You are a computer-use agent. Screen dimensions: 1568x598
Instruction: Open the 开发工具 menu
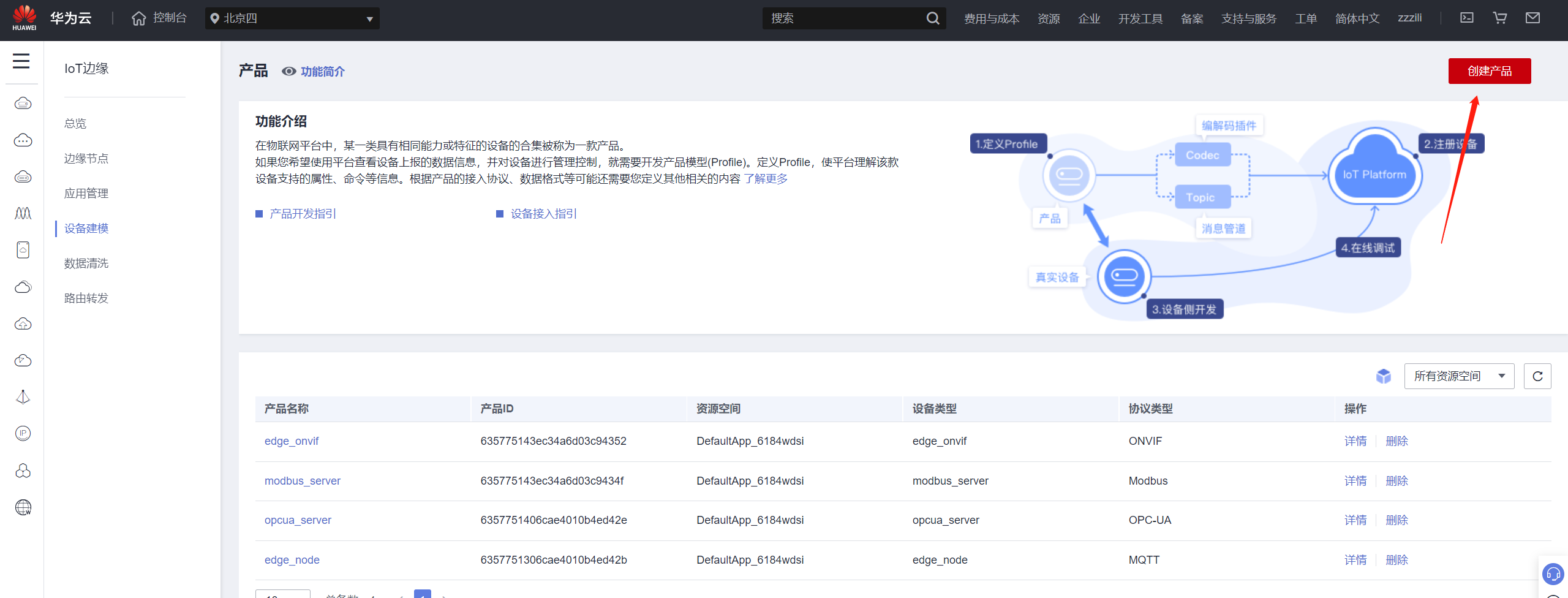pyautogui.click(x=1140, y=18)
